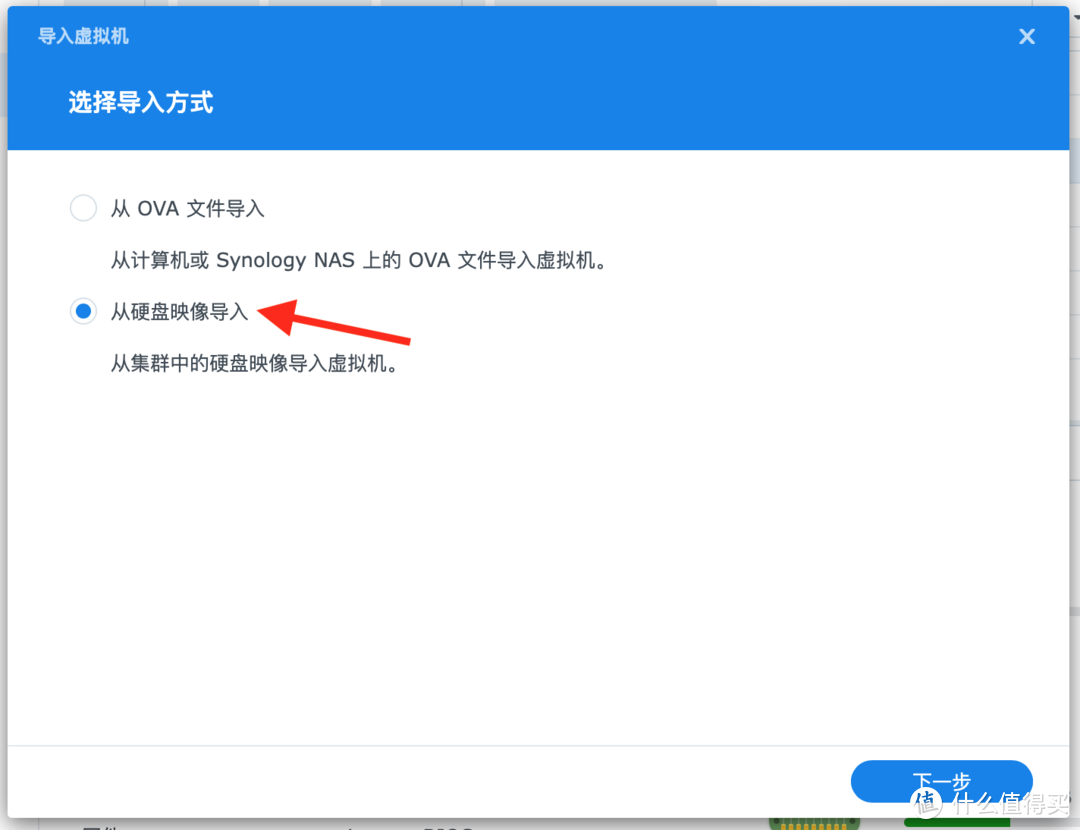
Task: Click the 选择导入方式 heading
Action: point(140,102)
